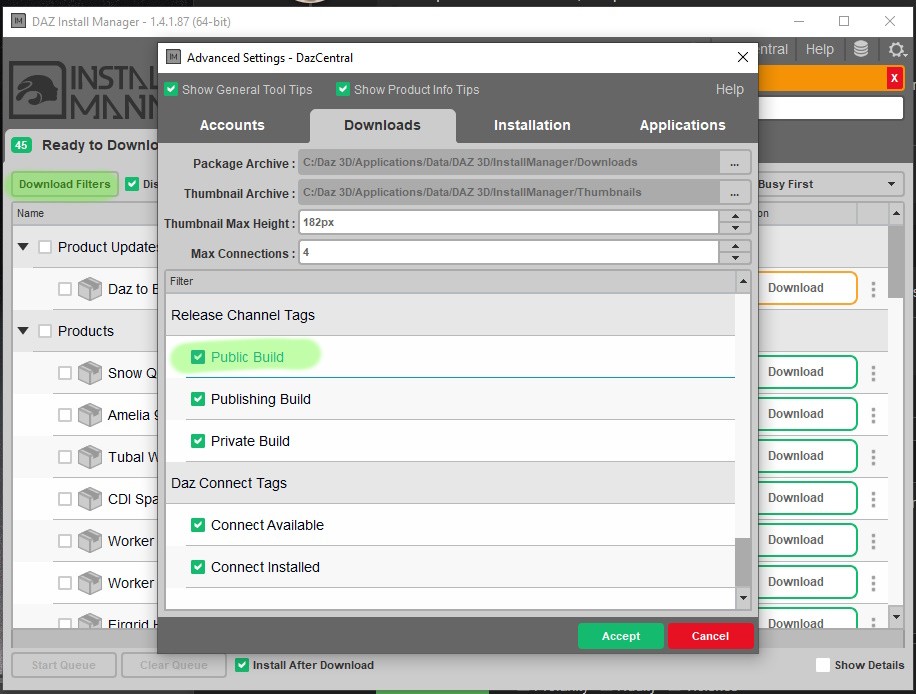
Task: Open Help in main window menu
Action: pos(820,49)
